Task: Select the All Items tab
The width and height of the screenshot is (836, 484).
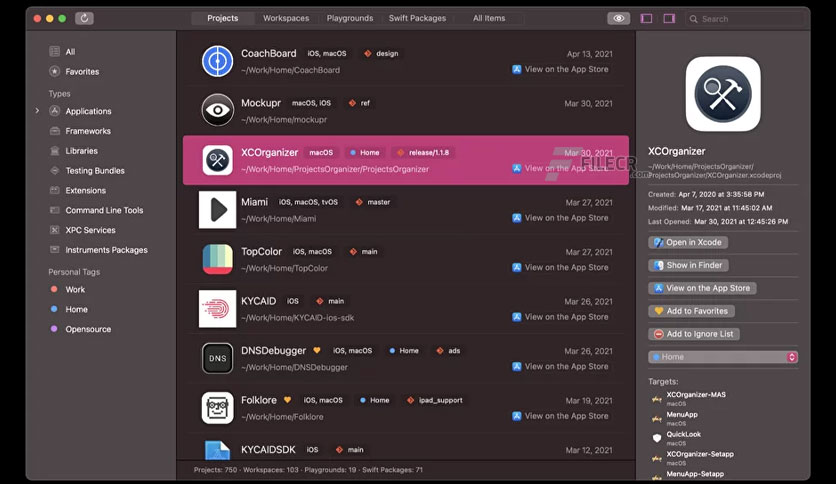Action: coord(489,18)
